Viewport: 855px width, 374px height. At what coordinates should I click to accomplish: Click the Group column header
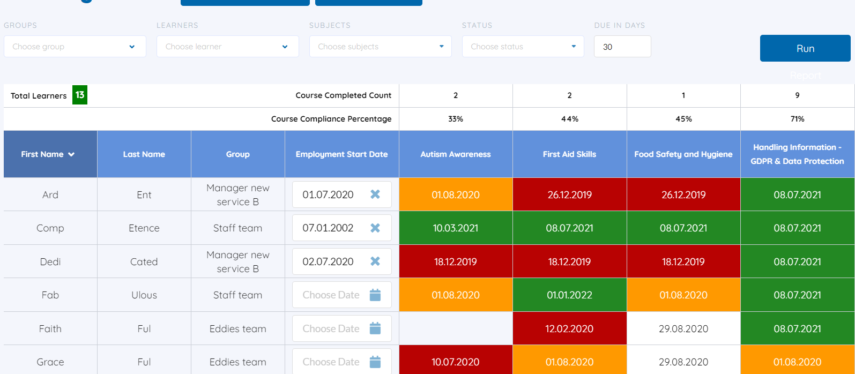click(238, 154)
